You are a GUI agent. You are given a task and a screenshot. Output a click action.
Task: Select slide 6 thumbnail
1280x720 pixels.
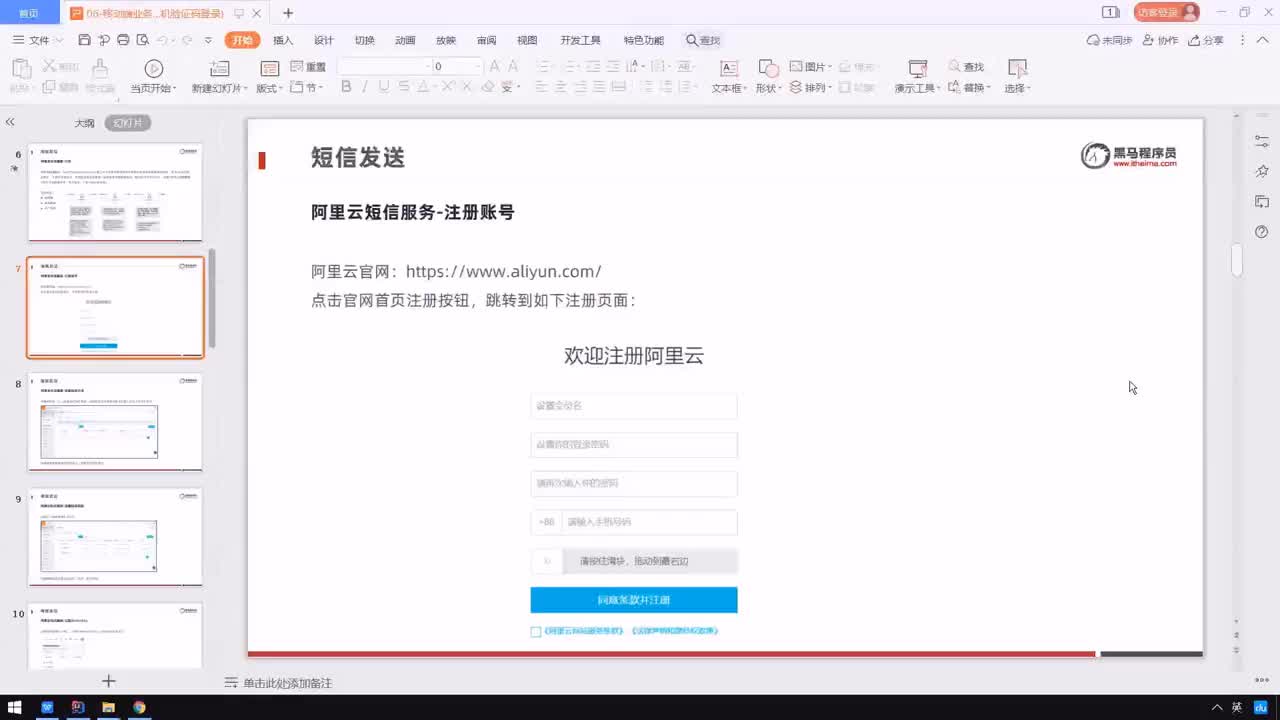tap(115, 192)
